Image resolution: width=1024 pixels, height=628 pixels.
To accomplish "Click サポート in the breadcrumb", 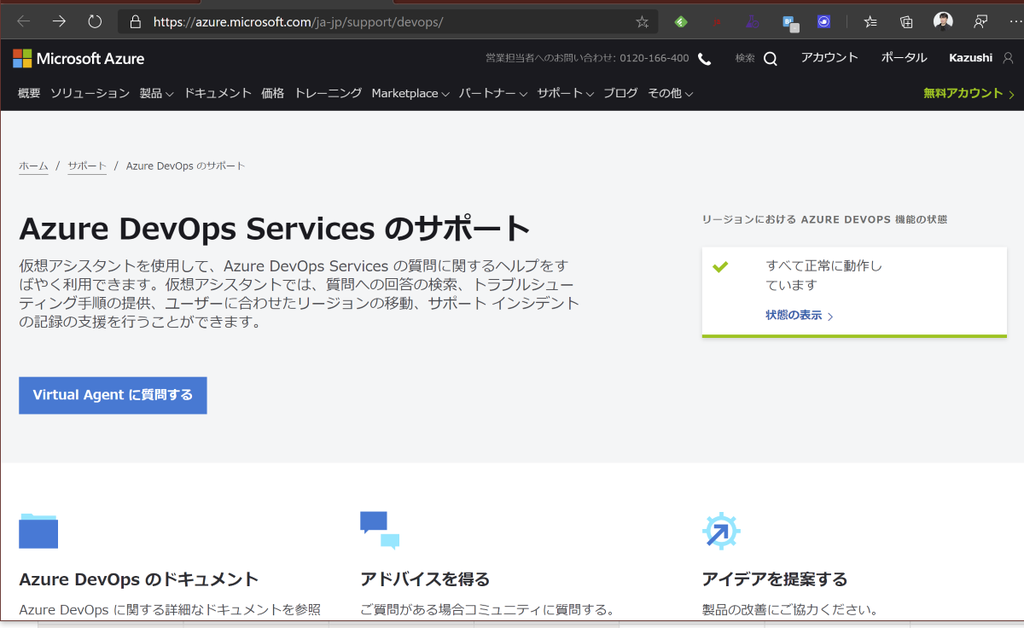I will tap(87, 166).
